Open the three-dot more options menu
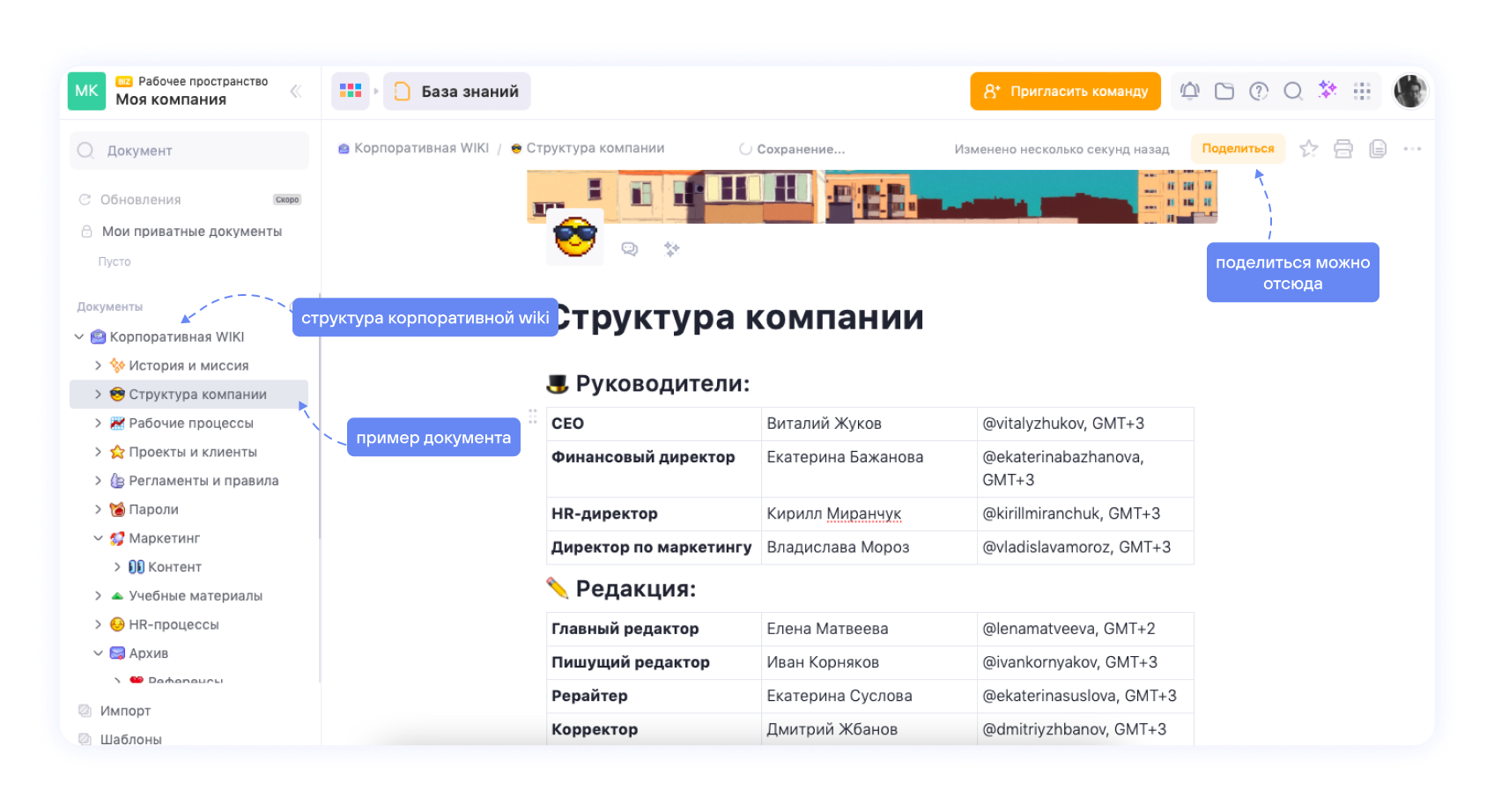 (1413, 149)
